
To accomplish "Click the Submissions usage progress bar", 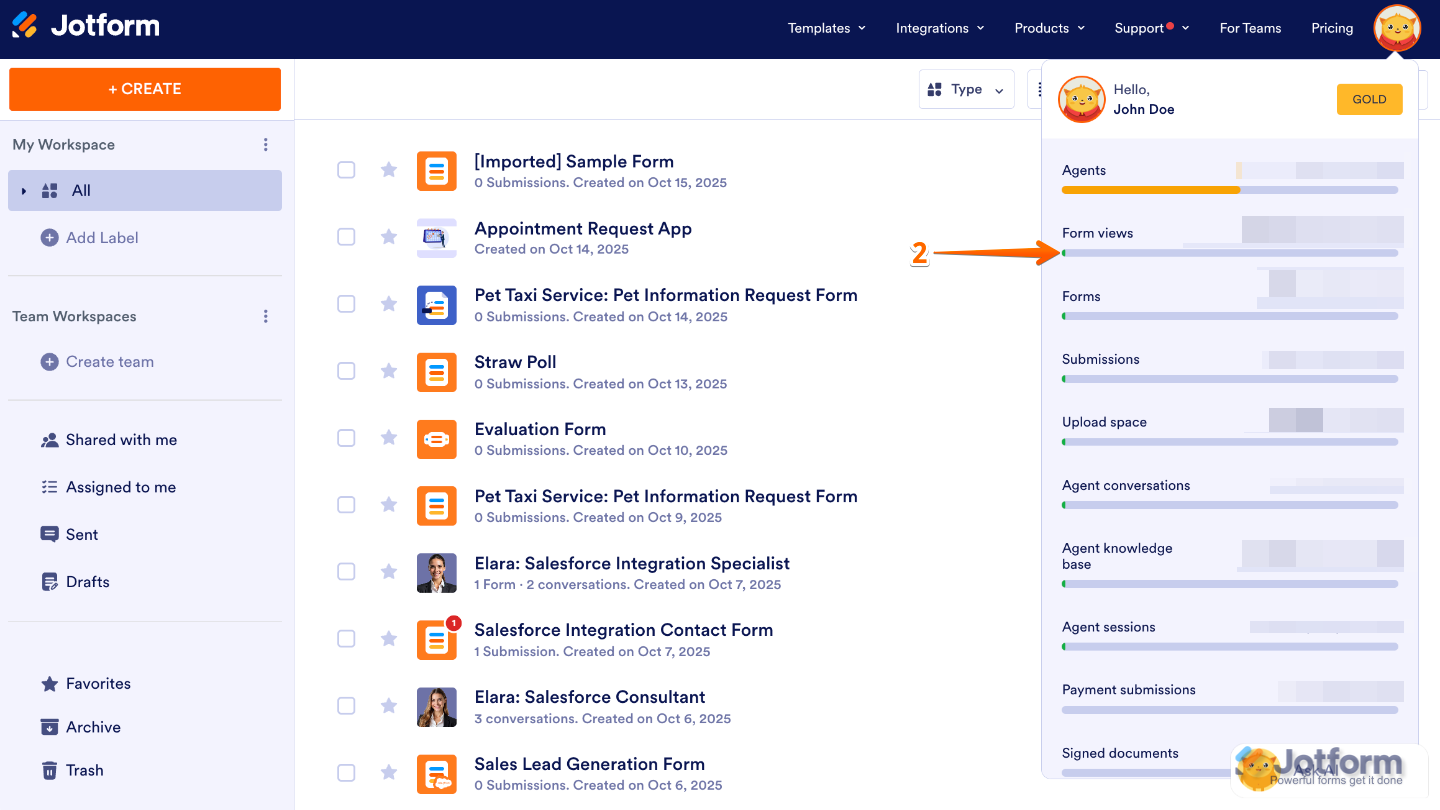I will coord(1230,379).
